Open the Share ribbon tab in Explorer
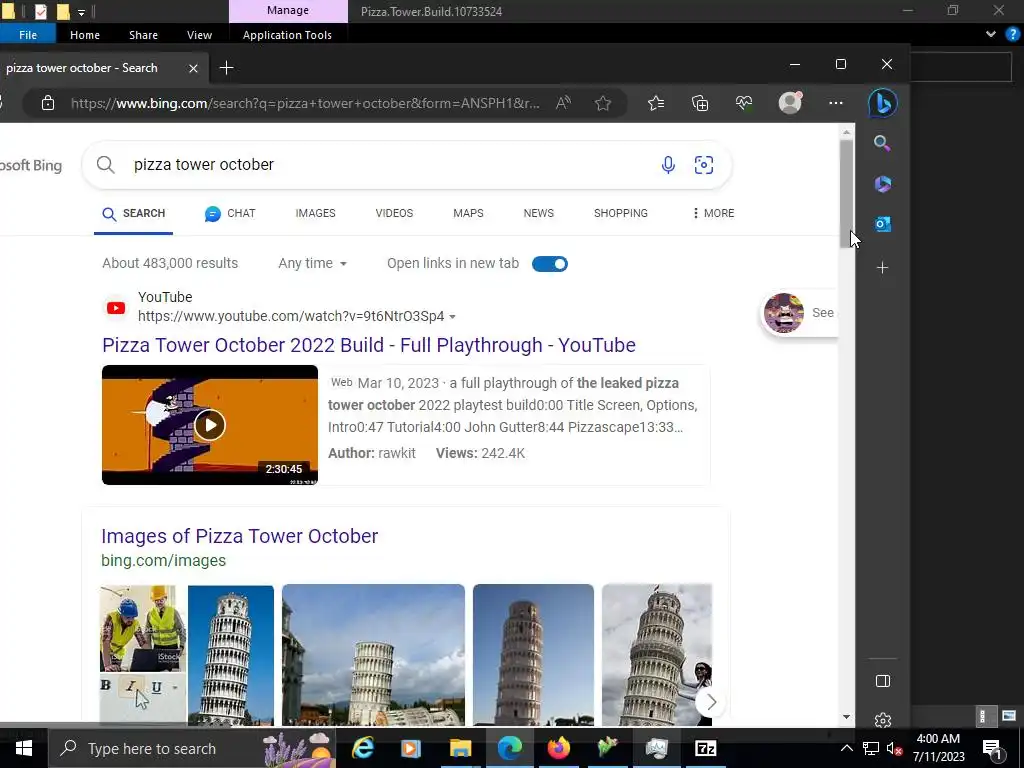This screenshot has height=768, width=1024. [x=143, y=35]
